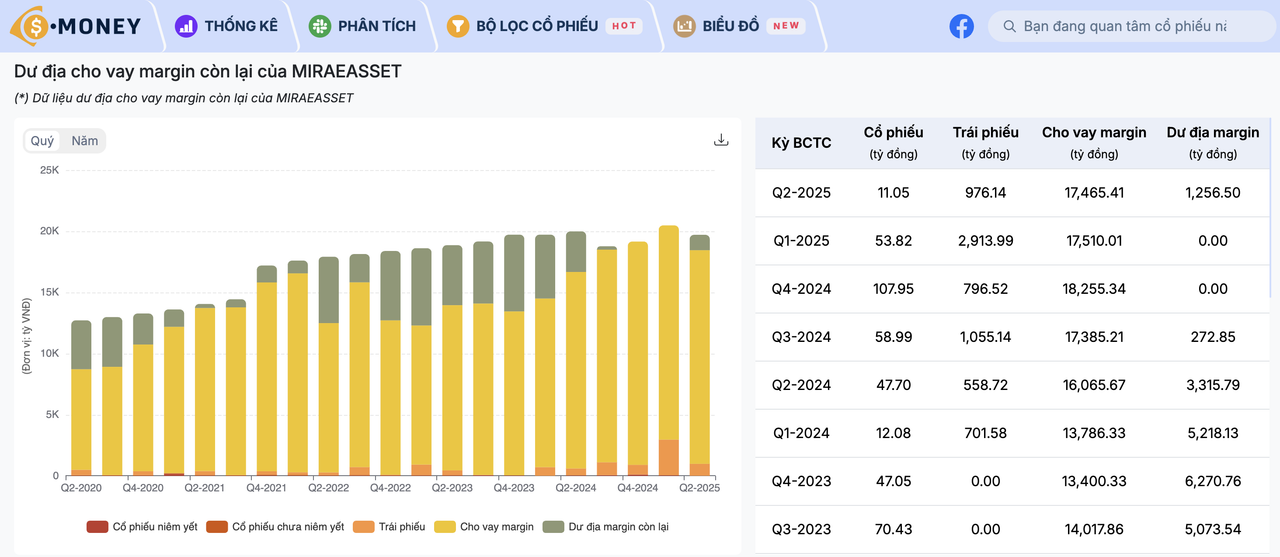Click the Trái phiếu column header
This screenshot has height=557, width=1280.
click(985, 142)
